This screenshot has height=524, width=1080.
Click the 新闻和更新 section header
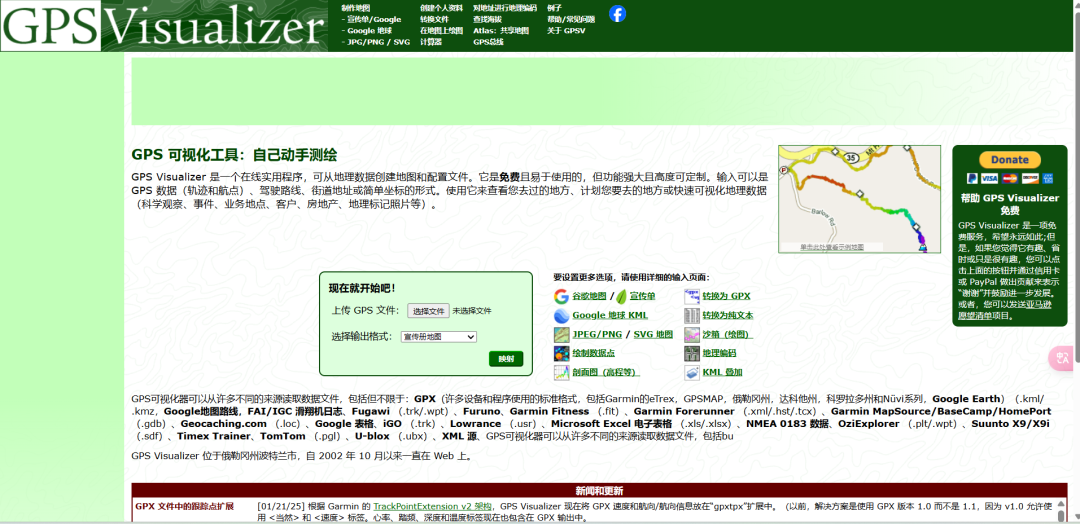click(x=599, y=491)
